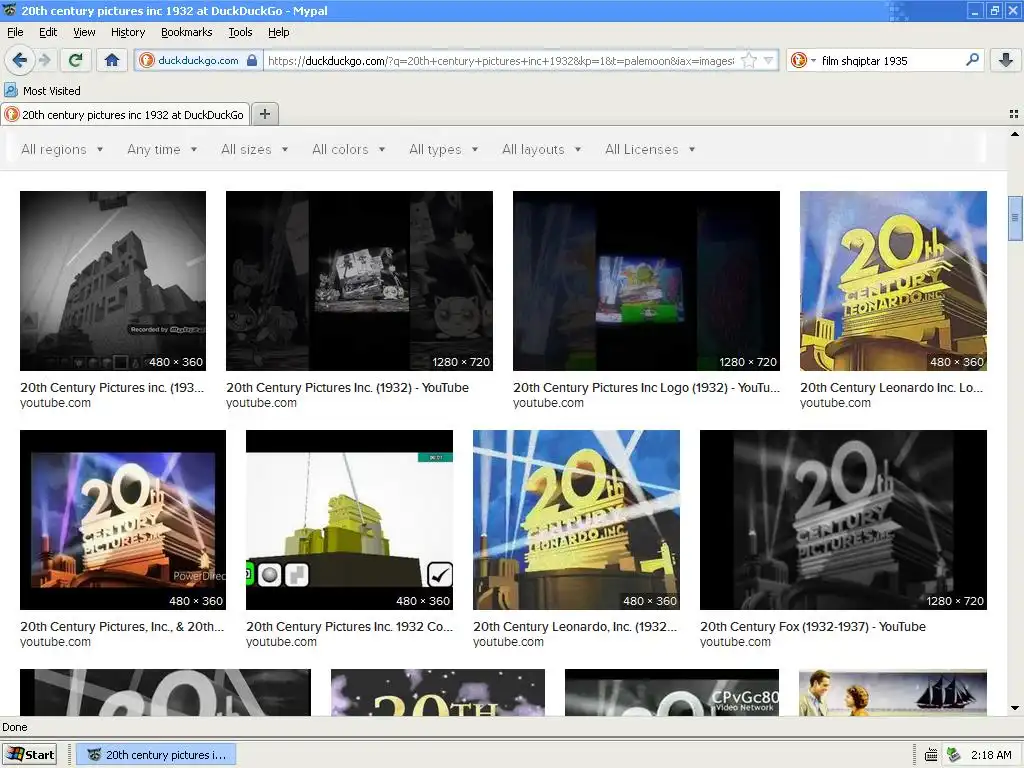This screenshot has width=1024, height=768.
Task: Open the History menu
Action: (x=127, y=32)
